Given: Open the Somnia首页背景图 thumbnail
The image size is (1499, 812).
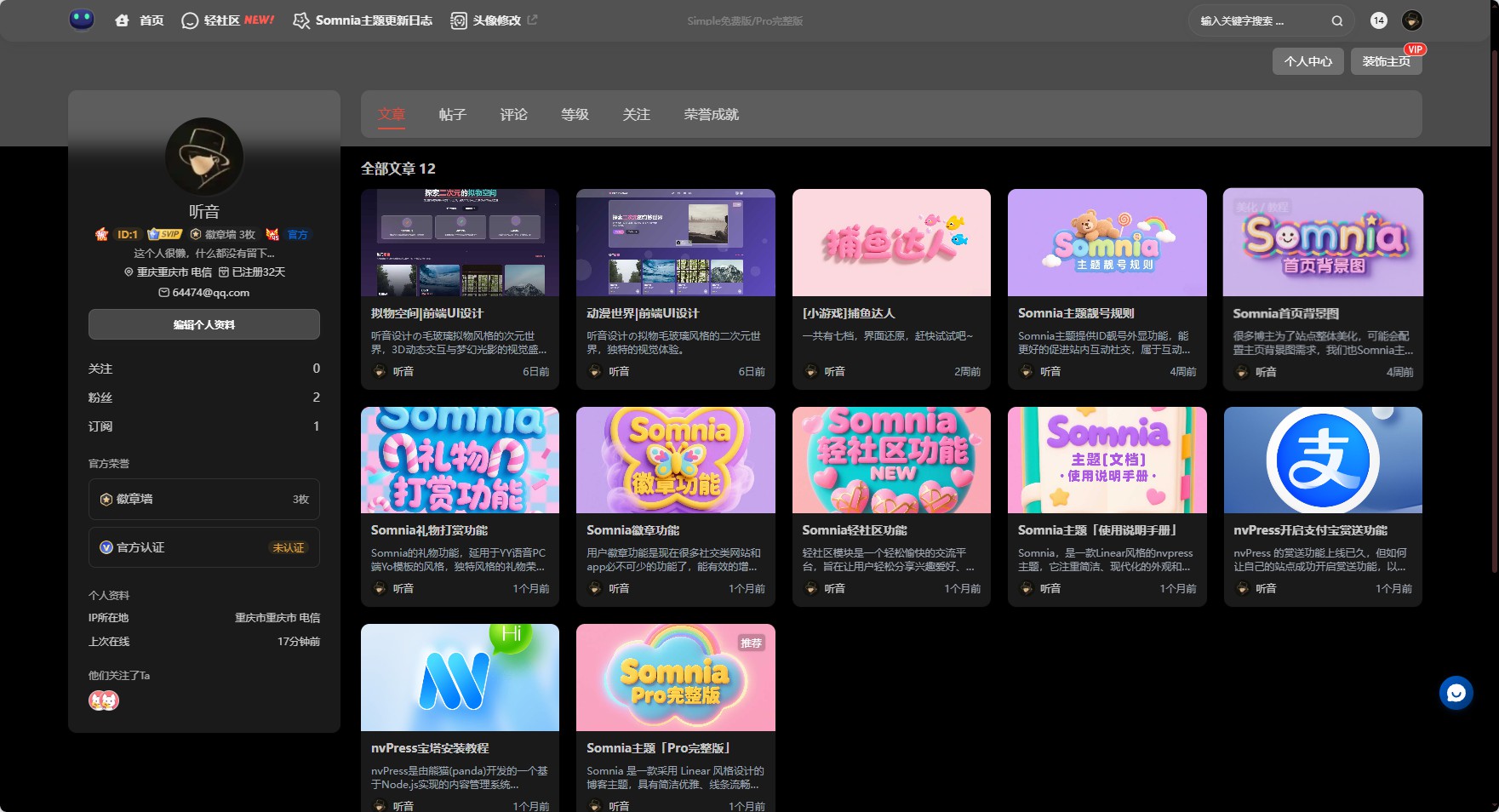Looking at the screenshot, I should coord(1323,243).
